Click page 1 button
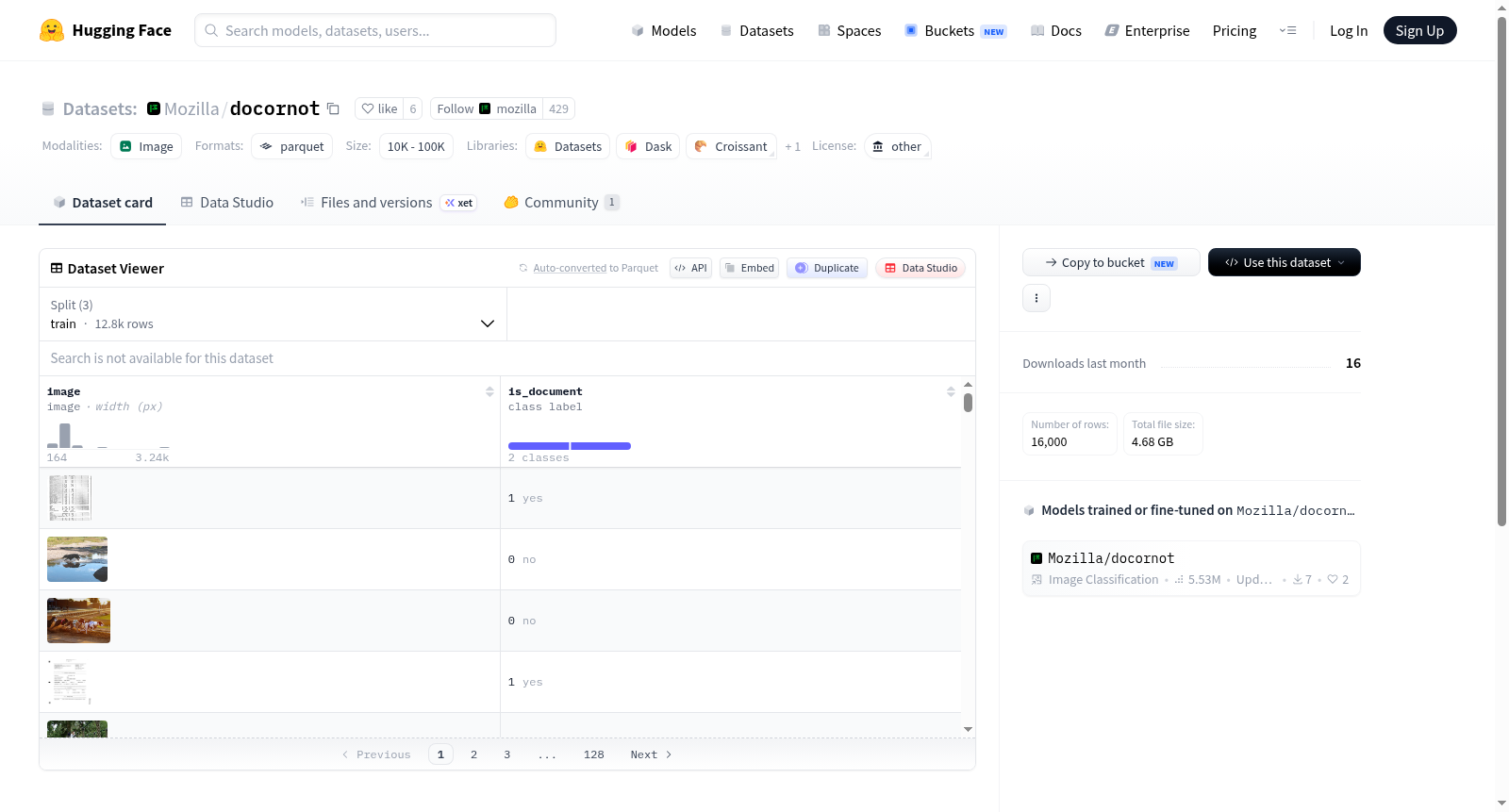The image size is (1509, 812). [x=440, y=754]
